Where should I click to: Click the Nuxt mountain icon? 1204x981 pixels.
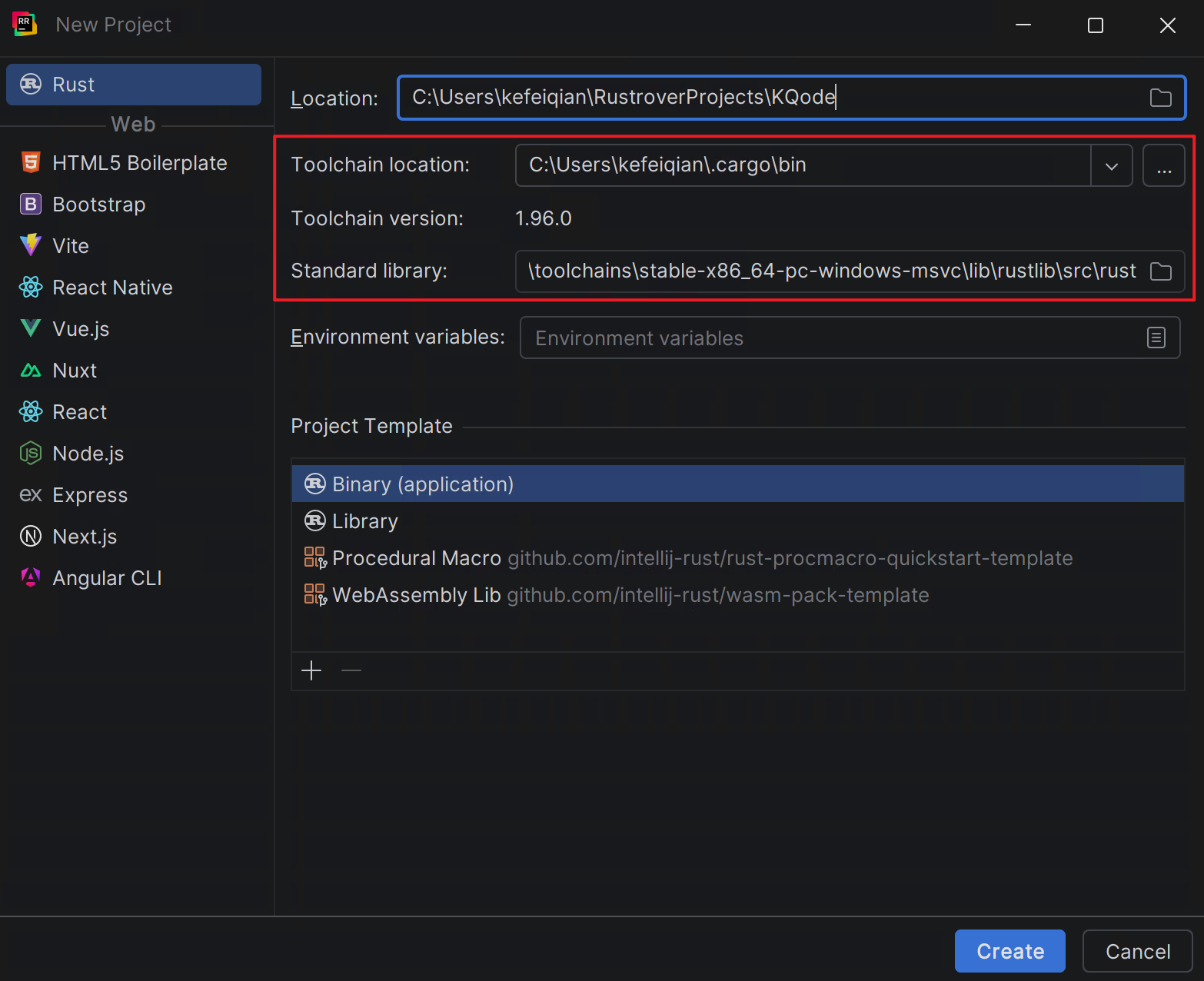(x=31, y=371)
